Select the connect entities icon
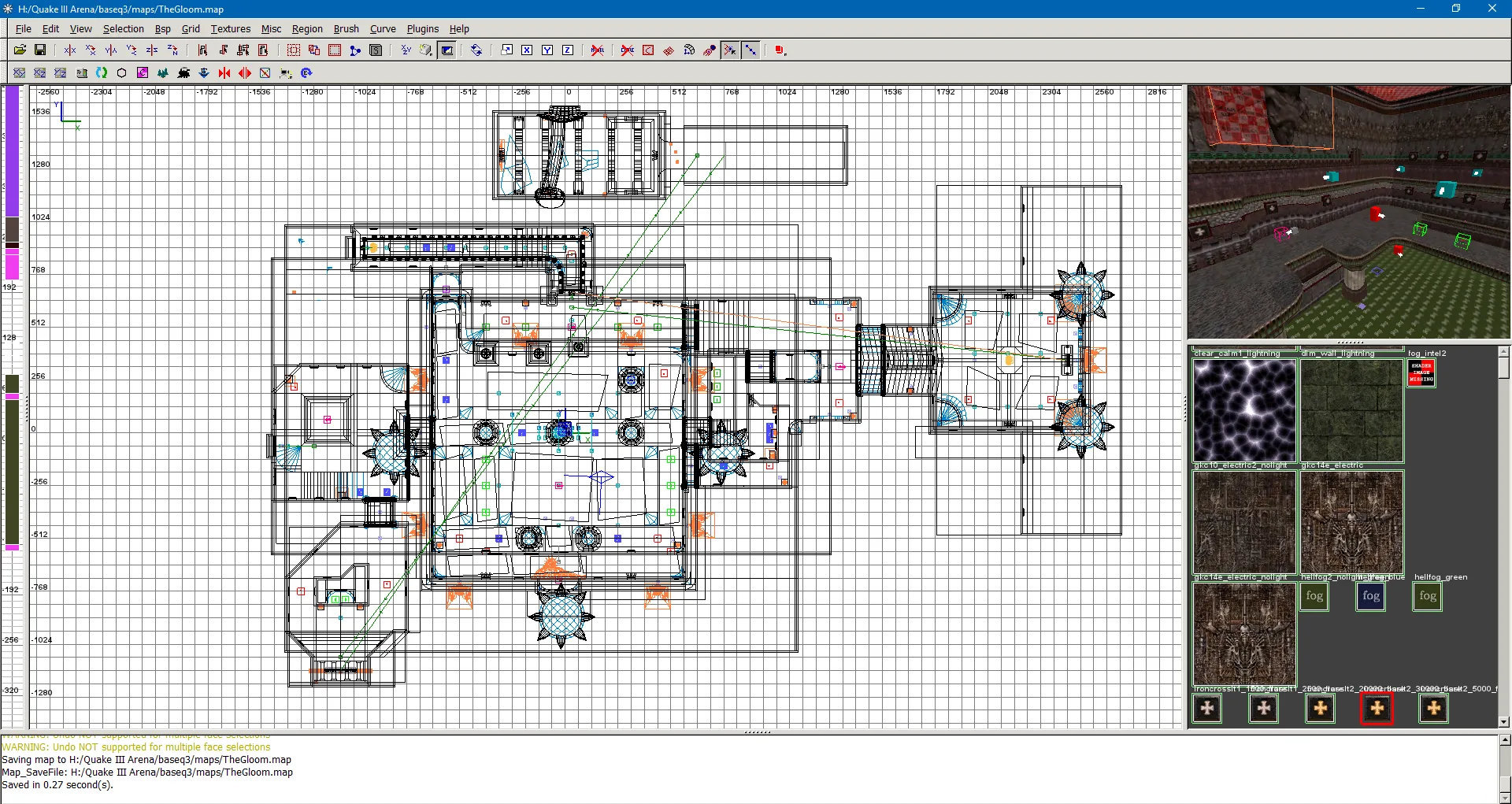 tap(355, 50)
